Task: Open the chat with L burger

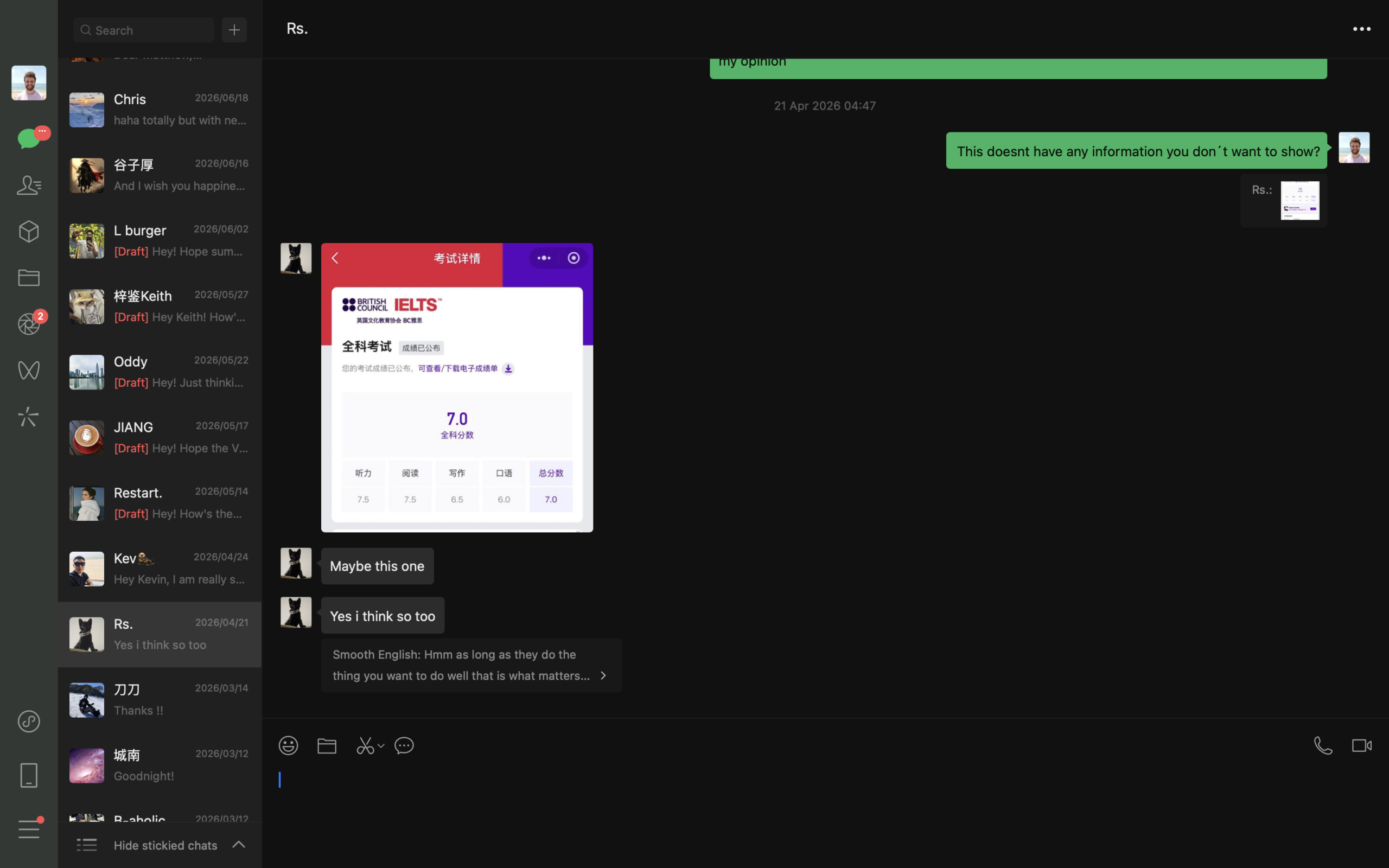Action: click(x=160, y=240)
